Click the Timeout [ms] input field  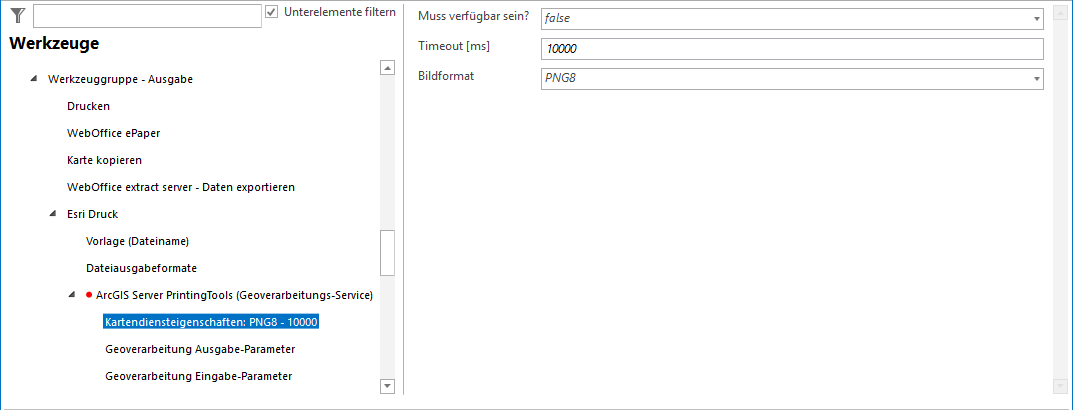point(791,49)
